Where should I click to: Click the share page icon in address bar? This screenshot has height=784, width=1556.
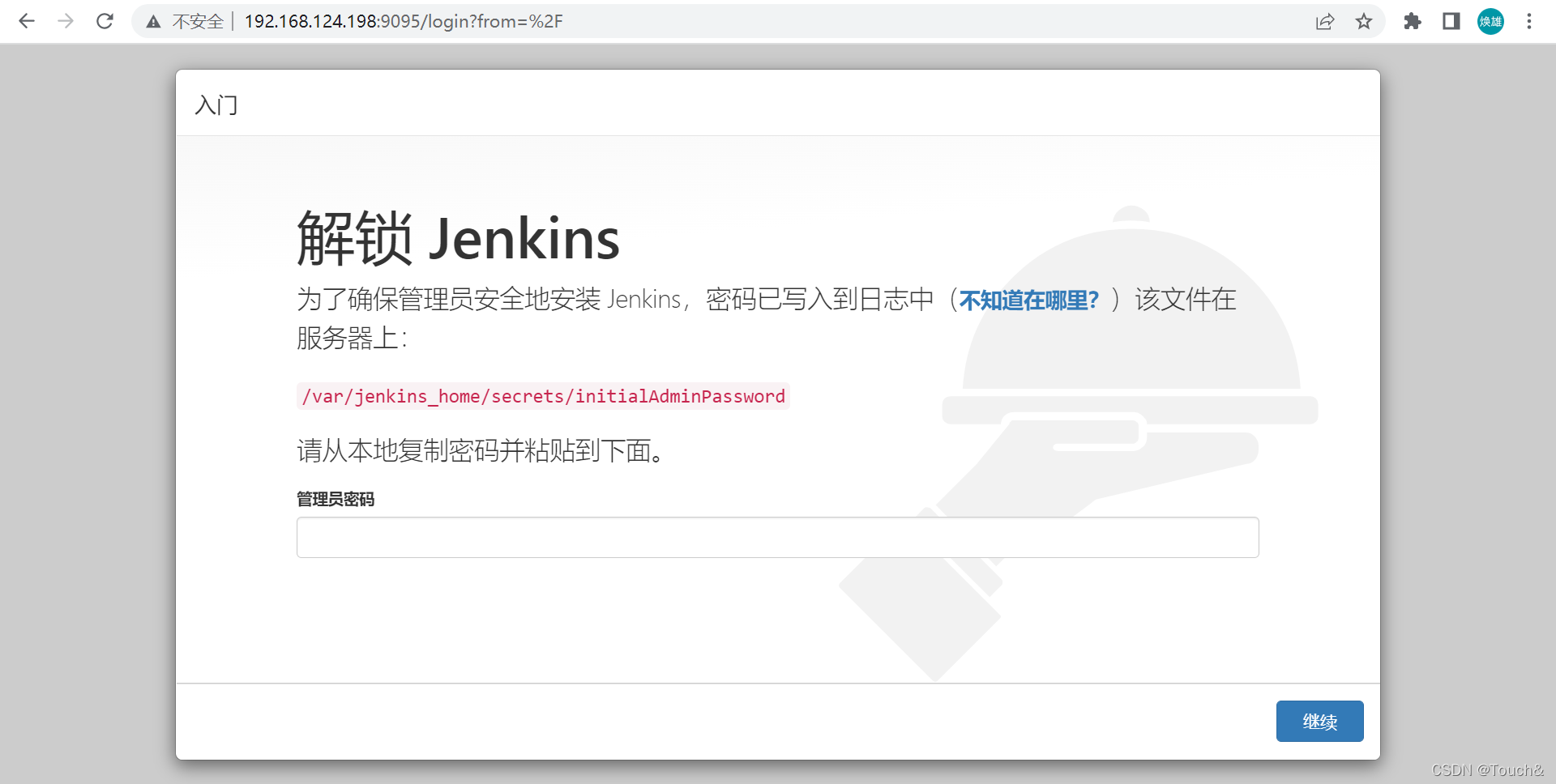tap(1325, 21)
